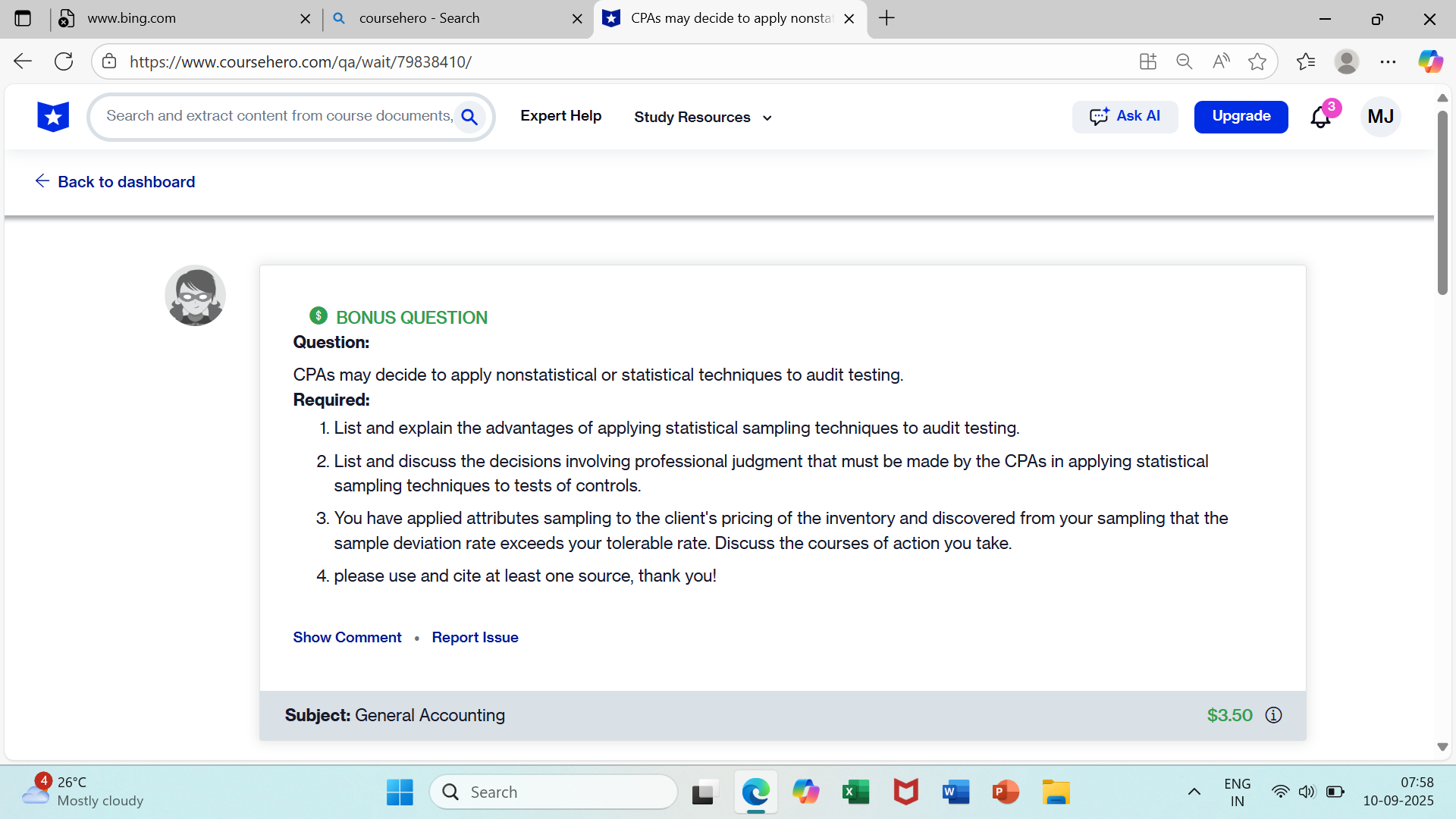Screen dimensions: 1456x819
Task: Open Read aloud for this page
Action: coord(1221,61)
